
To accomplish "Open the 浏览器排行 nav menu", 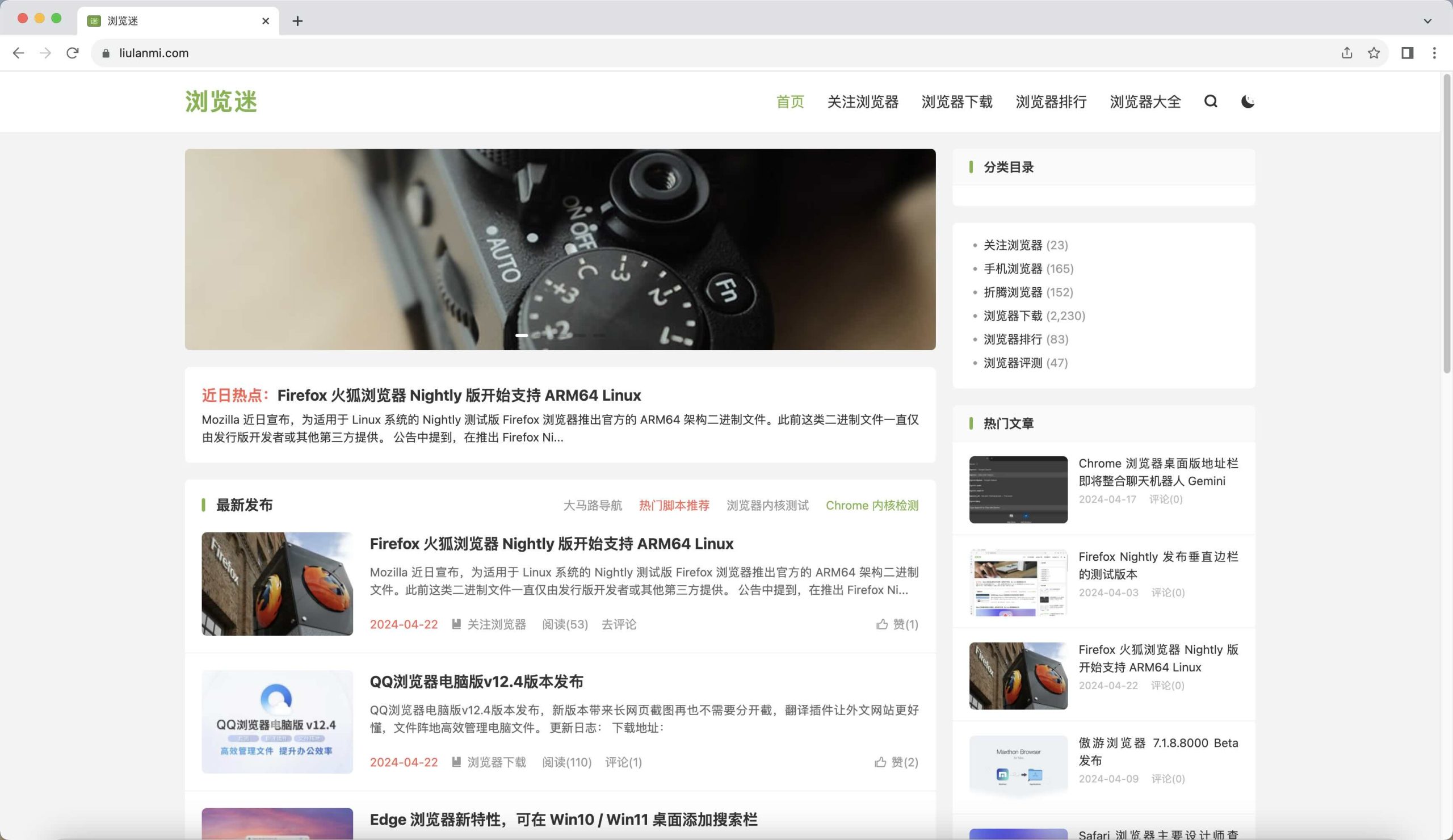I will pos(1051,102).
